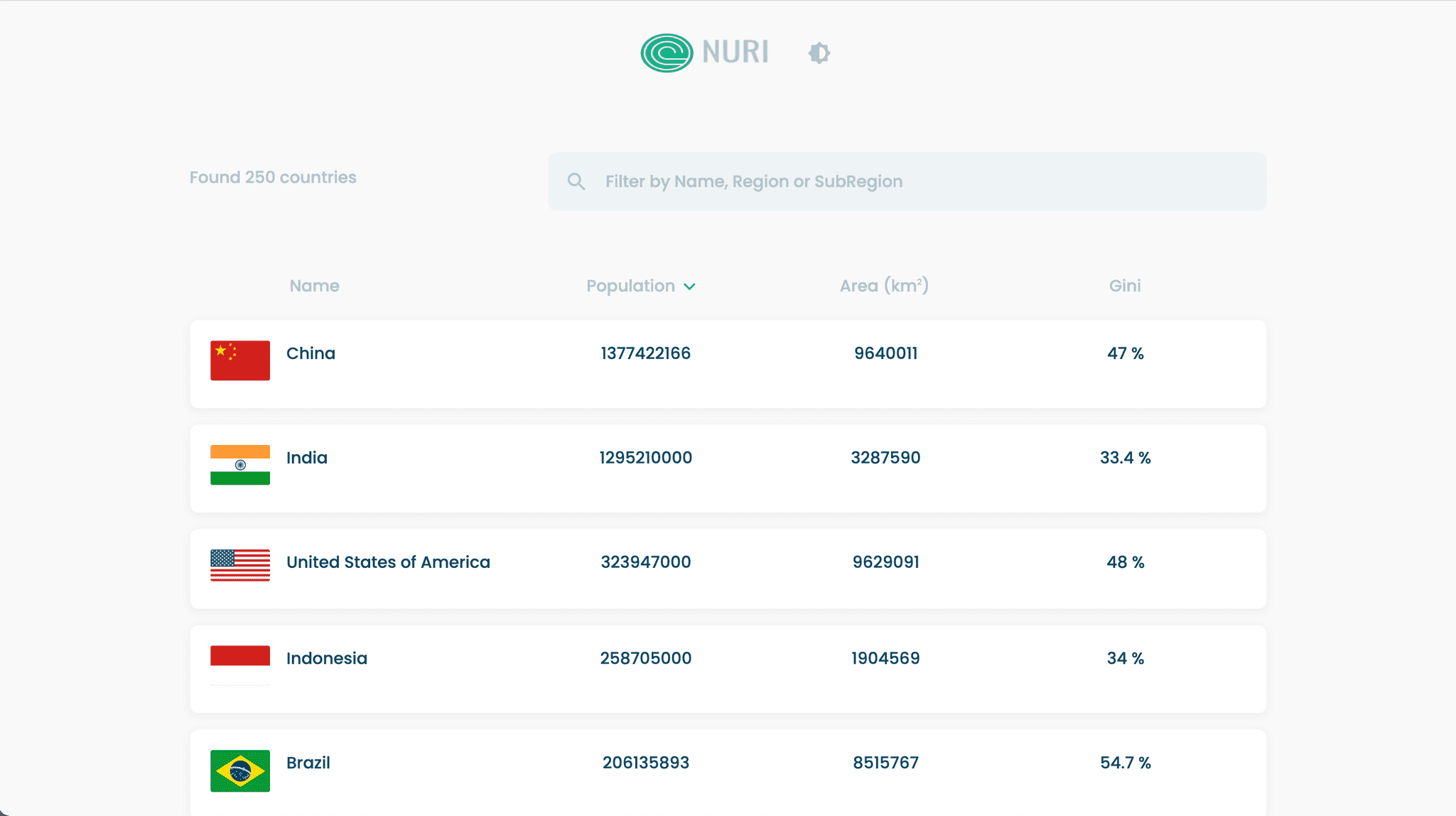Image resolution: width=1456 pixels, height=816 pixels.
Task: Select Brazil's 54.7 % Gini value
Action: click(1125, 763)
